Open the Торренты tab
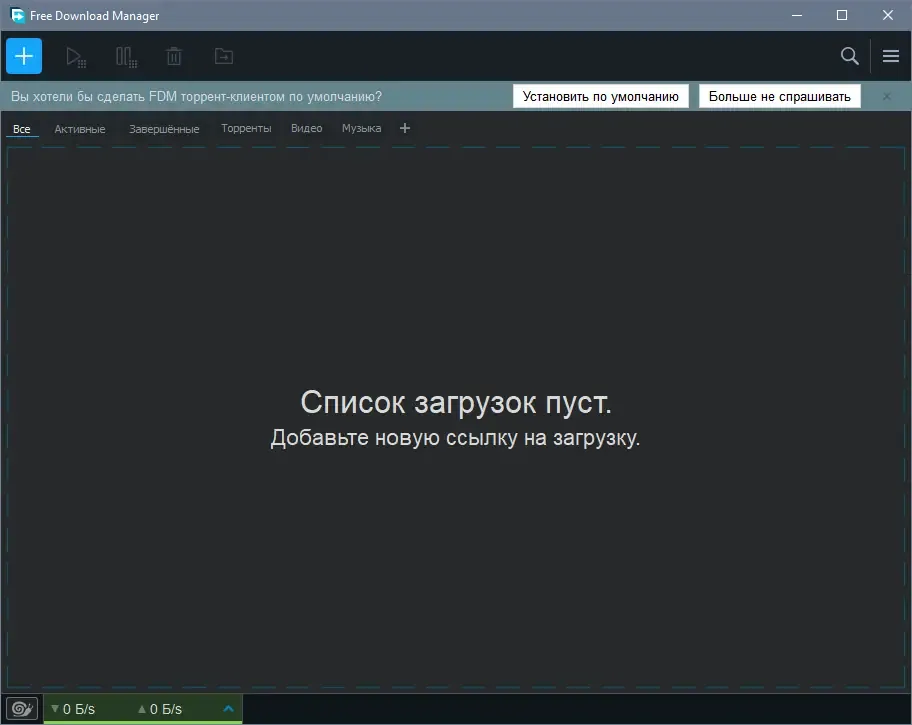 click(246, 128)
